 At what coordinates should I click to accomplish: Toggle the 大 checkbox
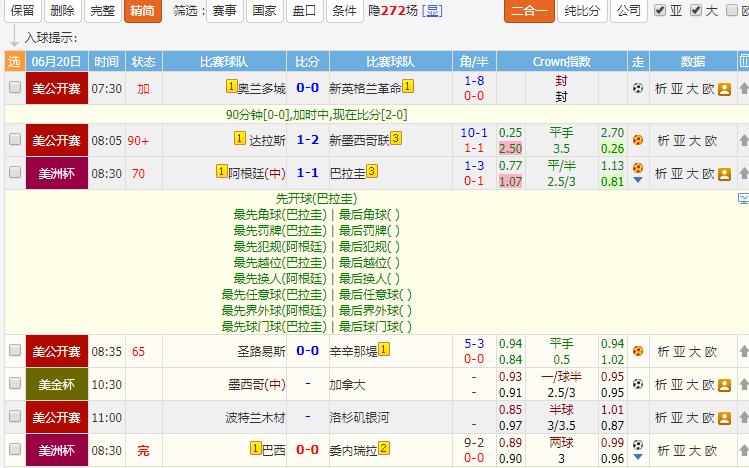tap(696, 10)
